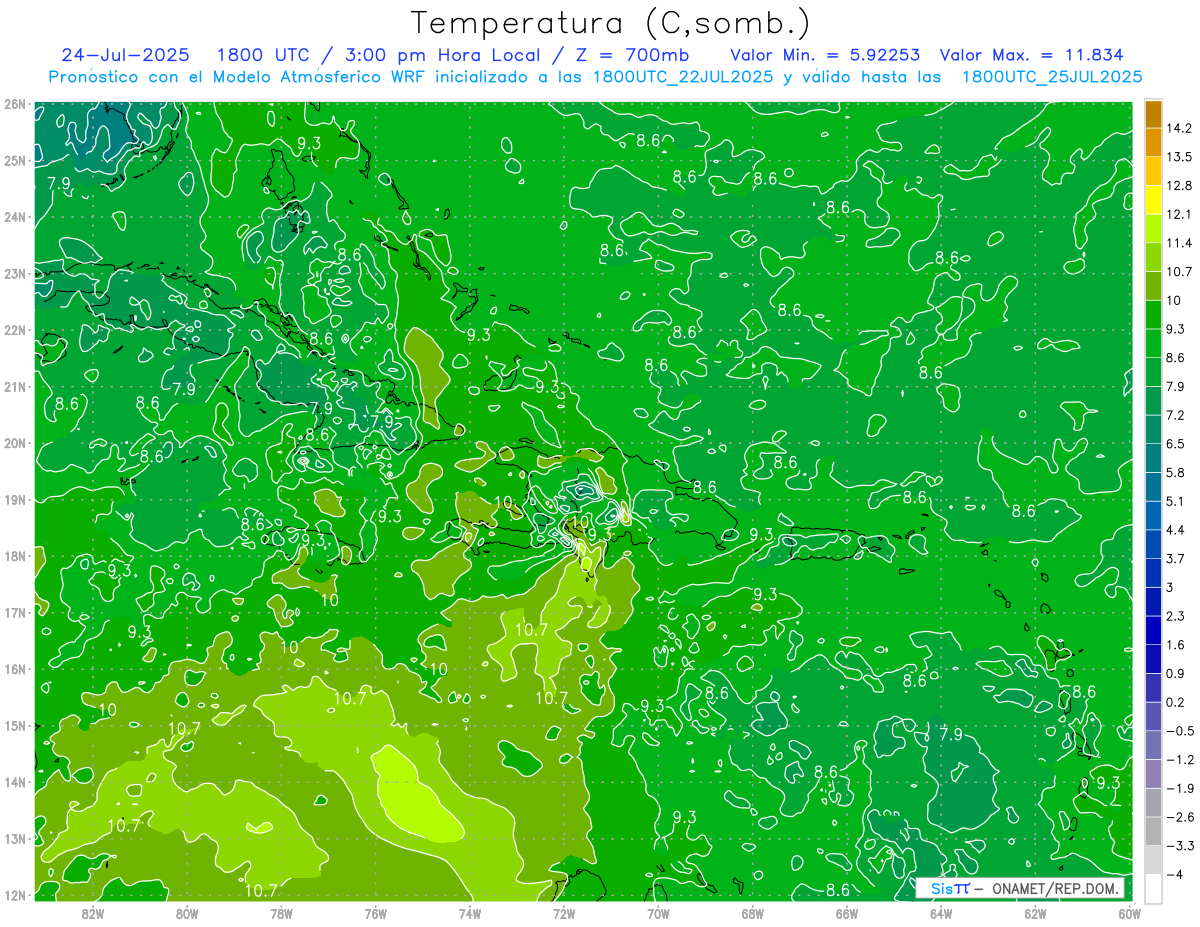Click 'Pronóstico con el Modelo Atmósferico WRF' text
Viewport: 1200px width, 927px height.
tap(237, 76)
